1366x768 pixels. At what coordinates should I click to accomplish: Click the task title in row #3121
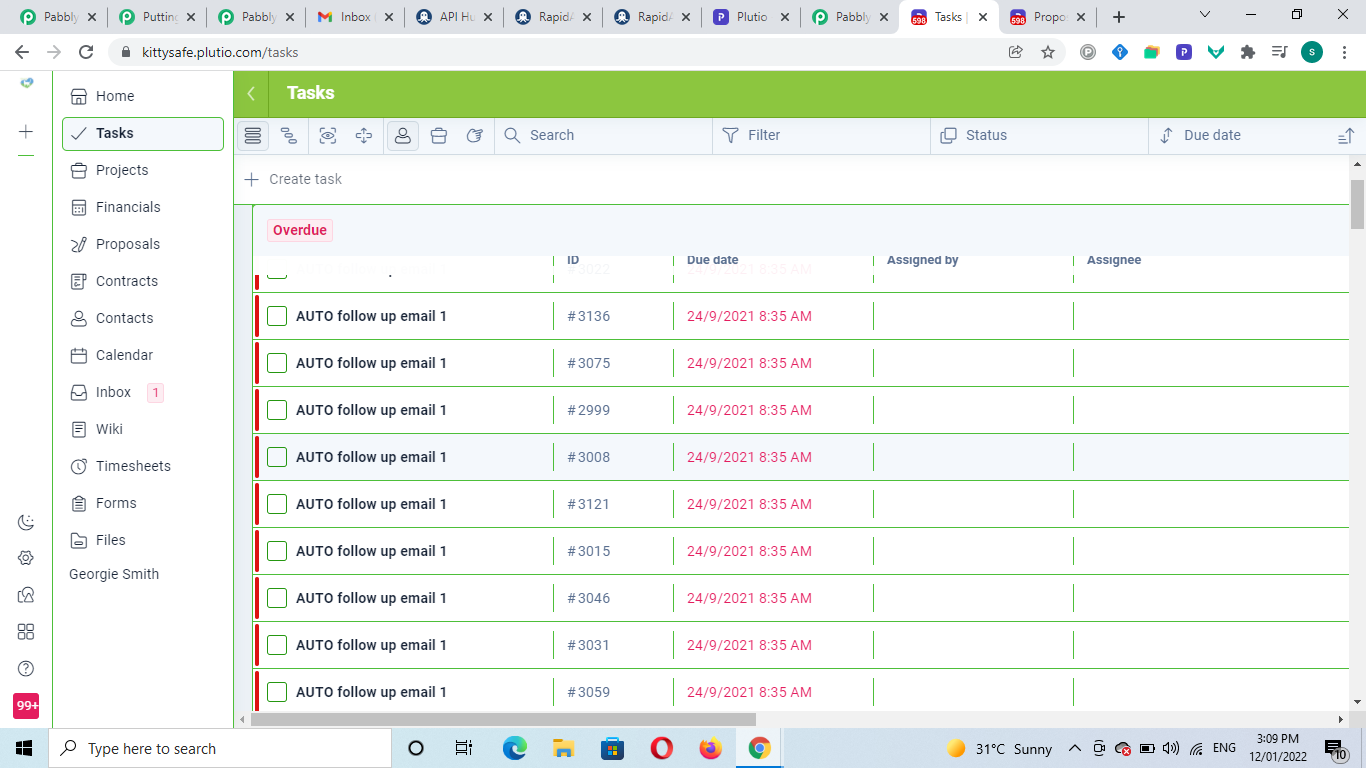coord(371,504)
